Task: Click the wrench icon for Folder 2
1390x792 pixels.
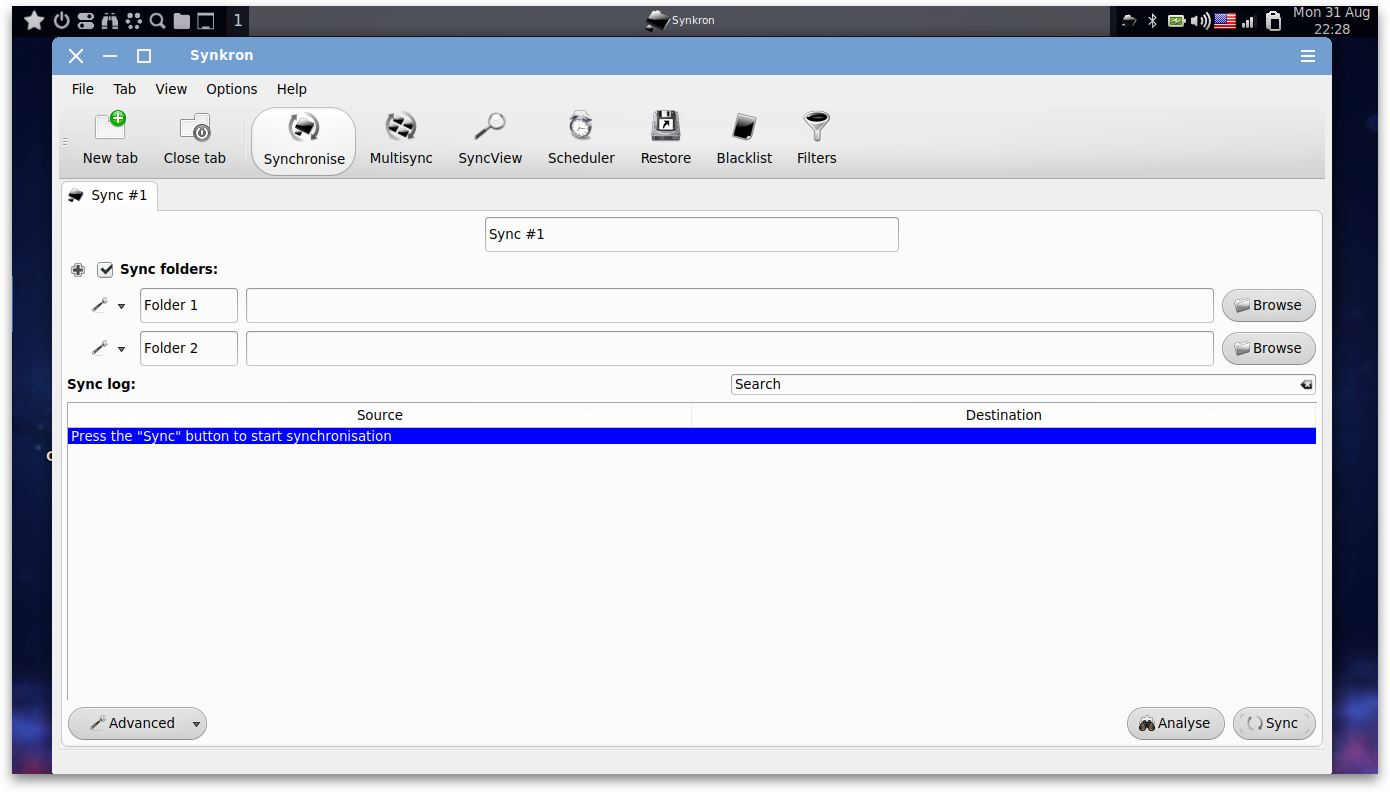Action: click(99, 348)
